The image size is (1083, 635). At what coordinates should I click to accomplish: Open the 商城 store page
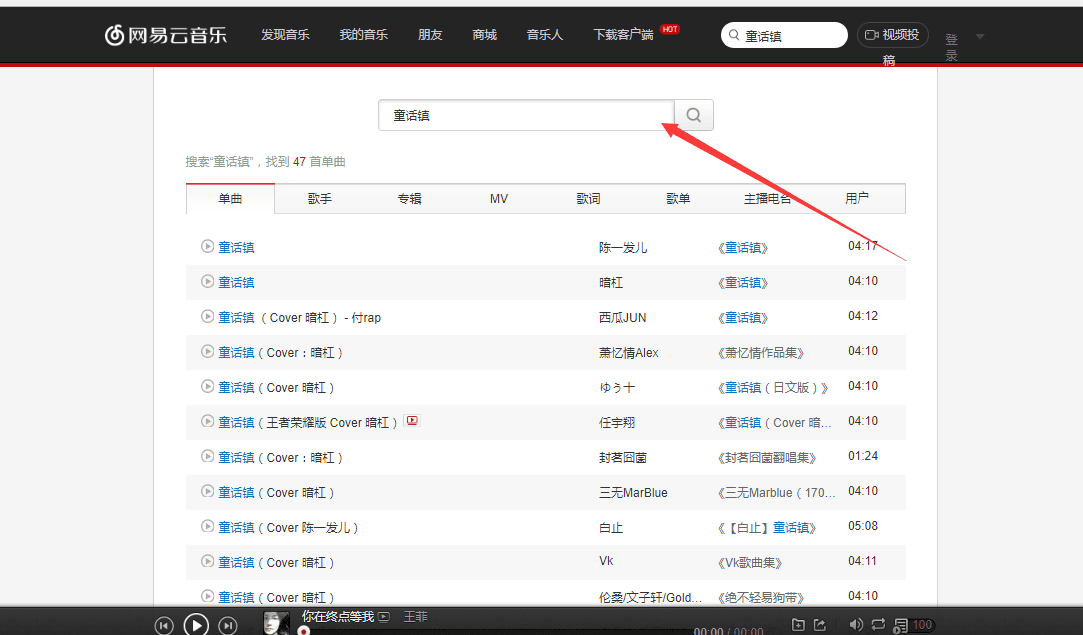[x=484, y=35]
